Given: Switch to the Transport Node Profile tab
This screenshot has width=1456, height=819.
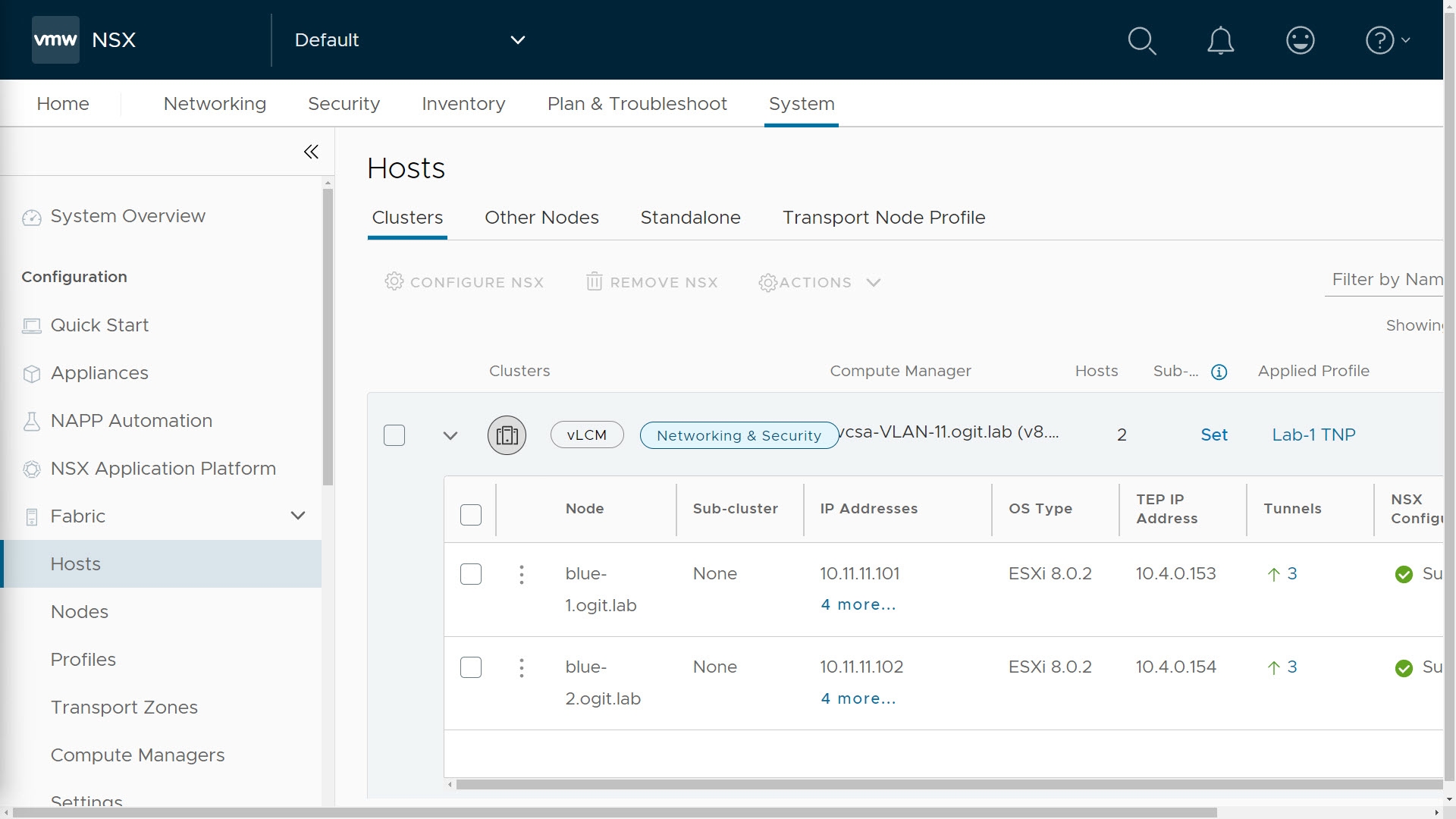Looking at the screenshot, I should click(x=883, y=218).
